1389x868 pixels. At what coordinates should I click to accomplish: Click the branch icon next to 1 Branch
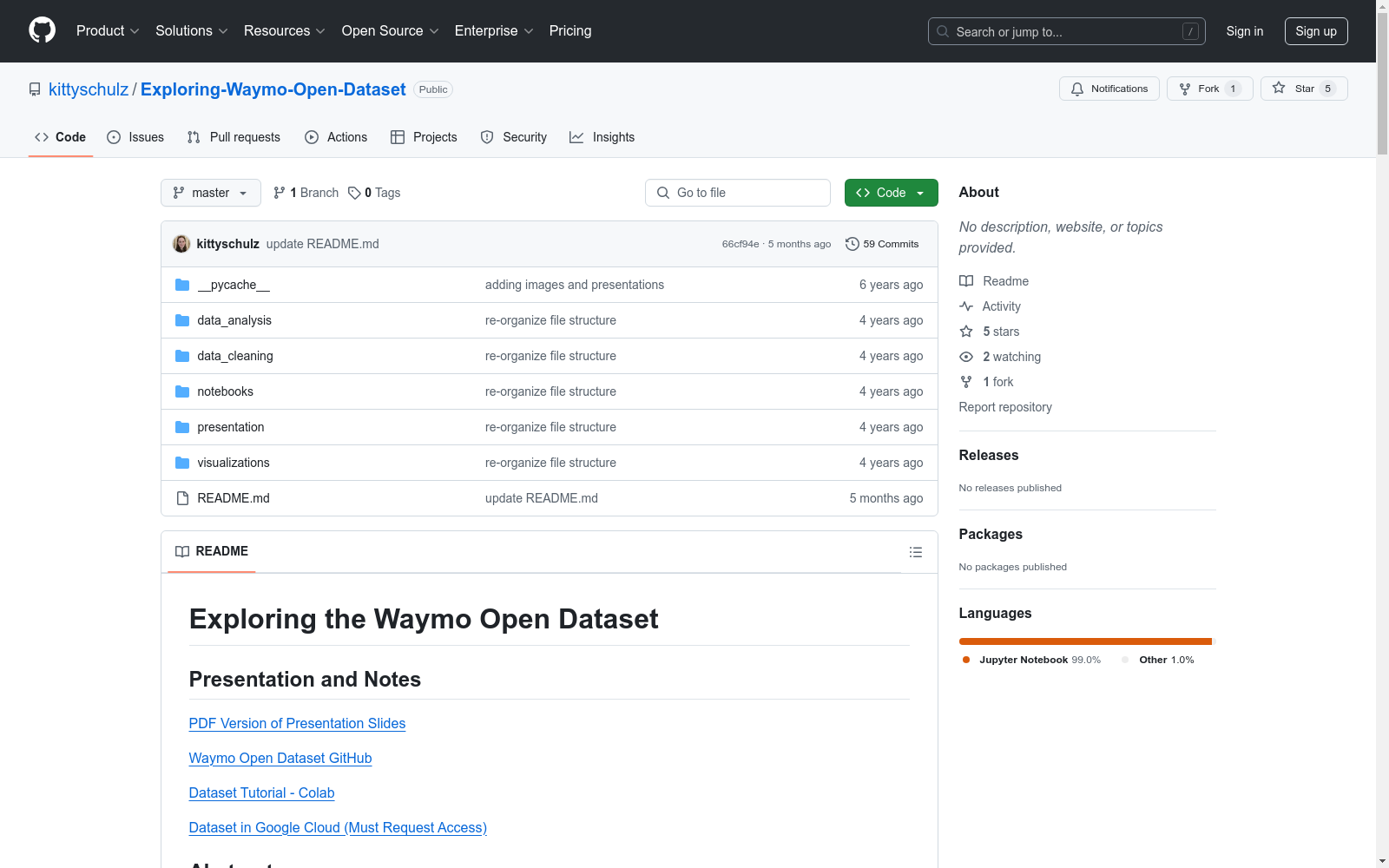(x=279, y=193)
